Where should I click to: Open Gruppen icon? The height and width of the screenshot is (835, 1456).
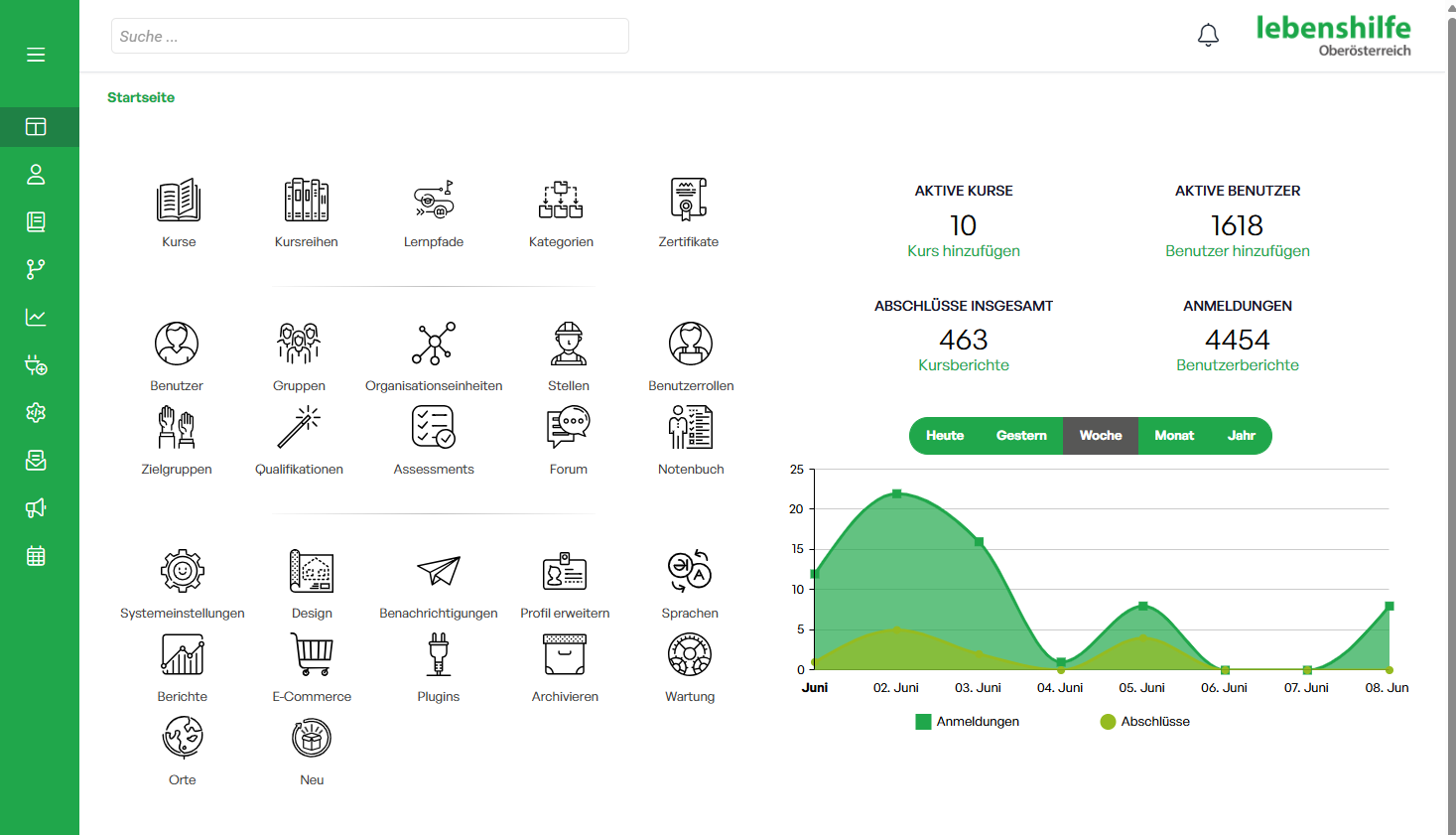[299, 344]
